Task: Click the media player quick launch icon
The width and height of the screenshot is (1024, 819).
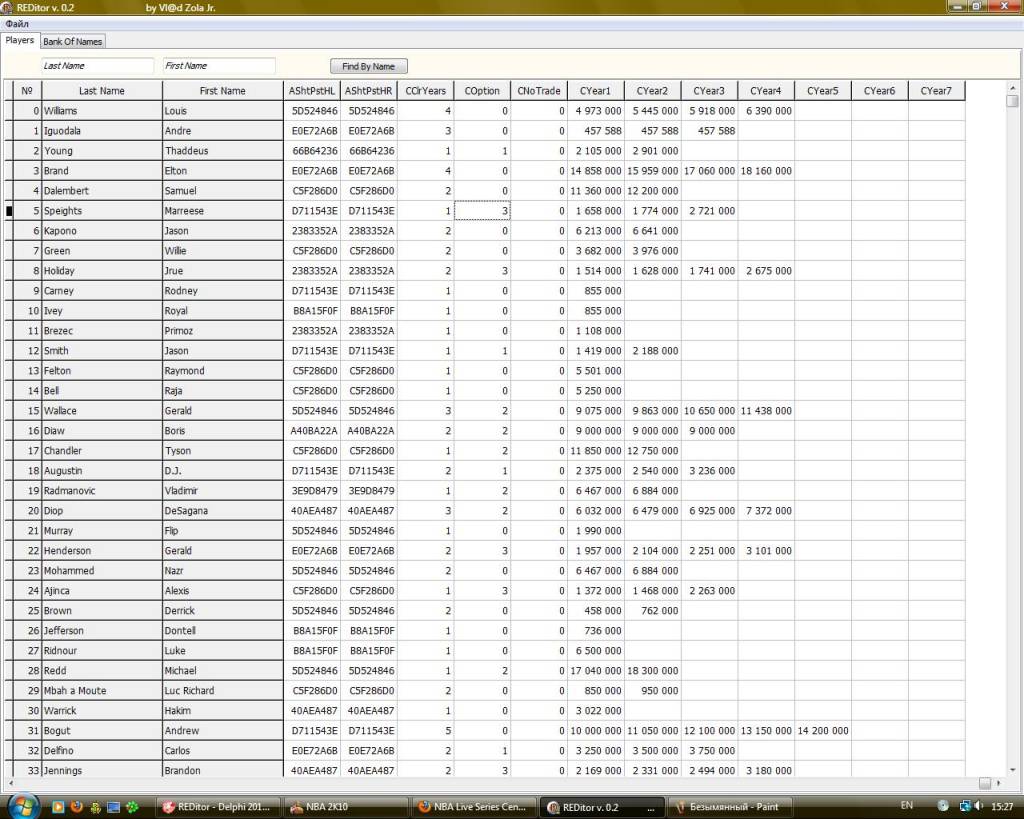Action: [58, 806]
